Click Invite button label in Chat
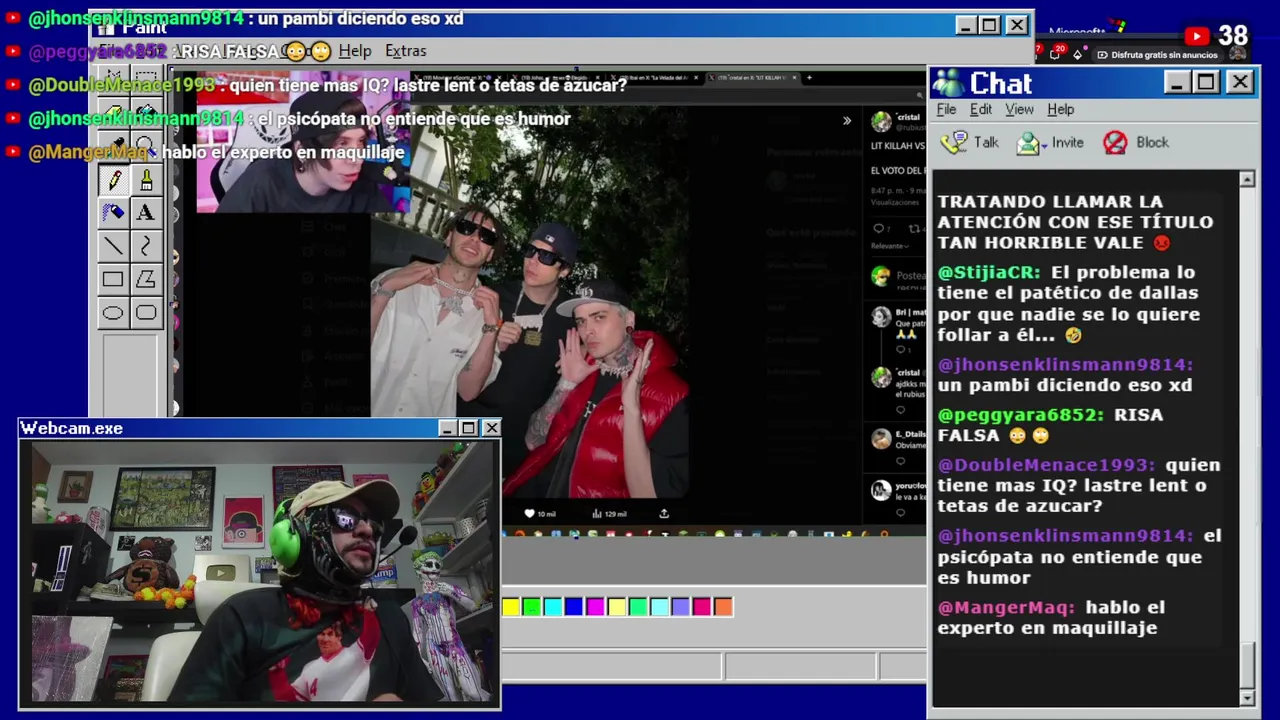Image resolution: width=1280 pixels, height=720 pixels. click(x=1067, y=142)
